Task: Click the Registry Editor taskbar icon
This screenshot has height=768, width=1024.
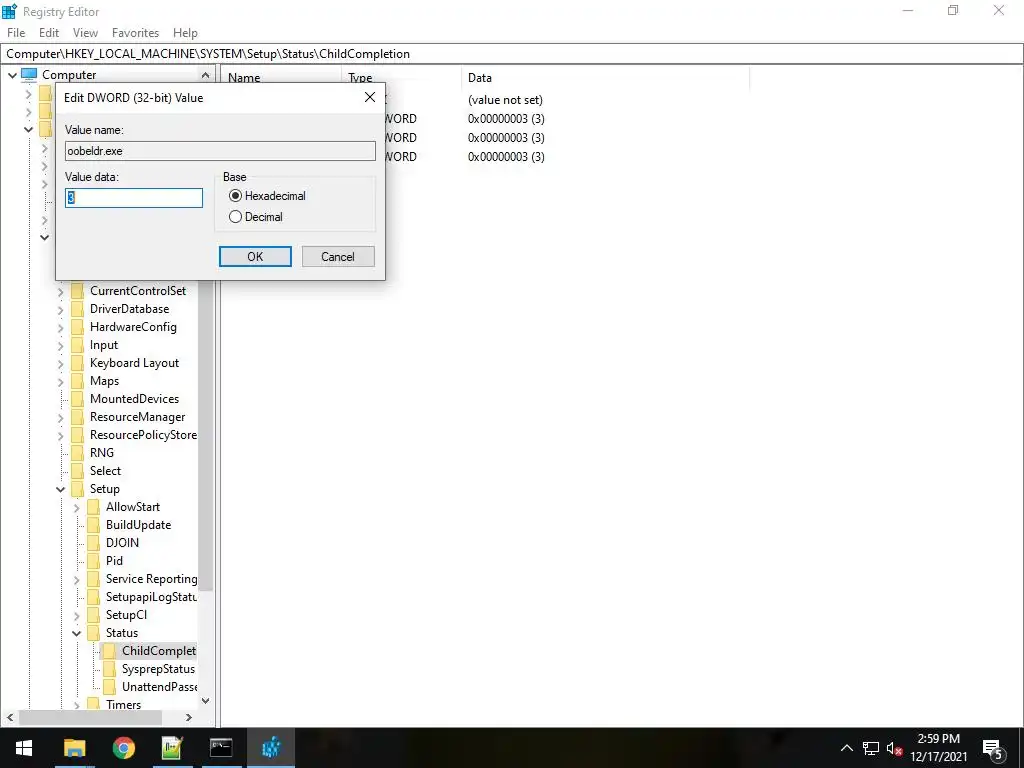Action: [x=270, y=748]
